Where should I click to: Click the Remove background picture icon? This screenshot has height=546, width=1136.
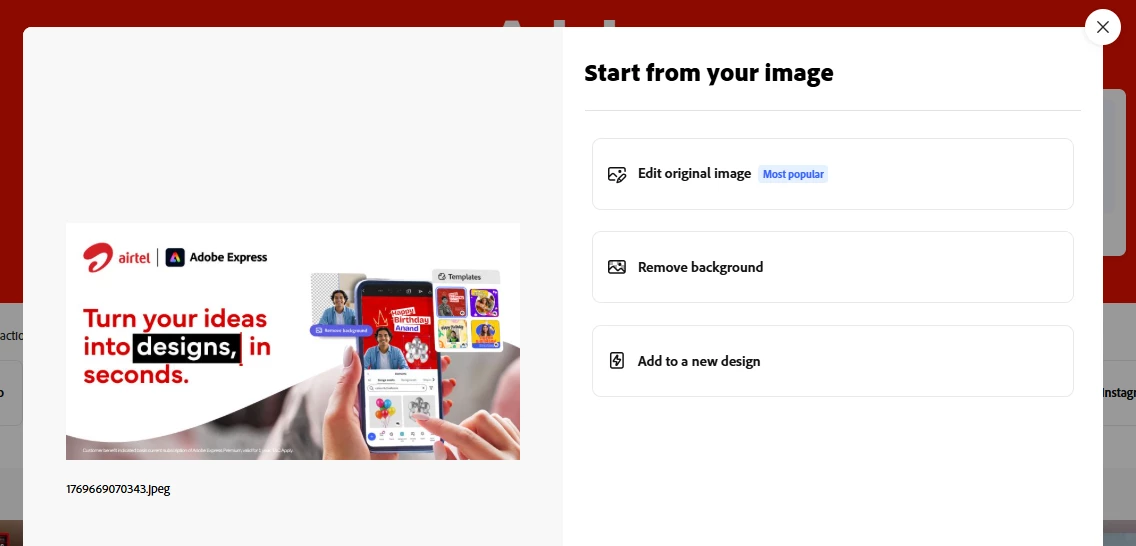pos(617,267)
